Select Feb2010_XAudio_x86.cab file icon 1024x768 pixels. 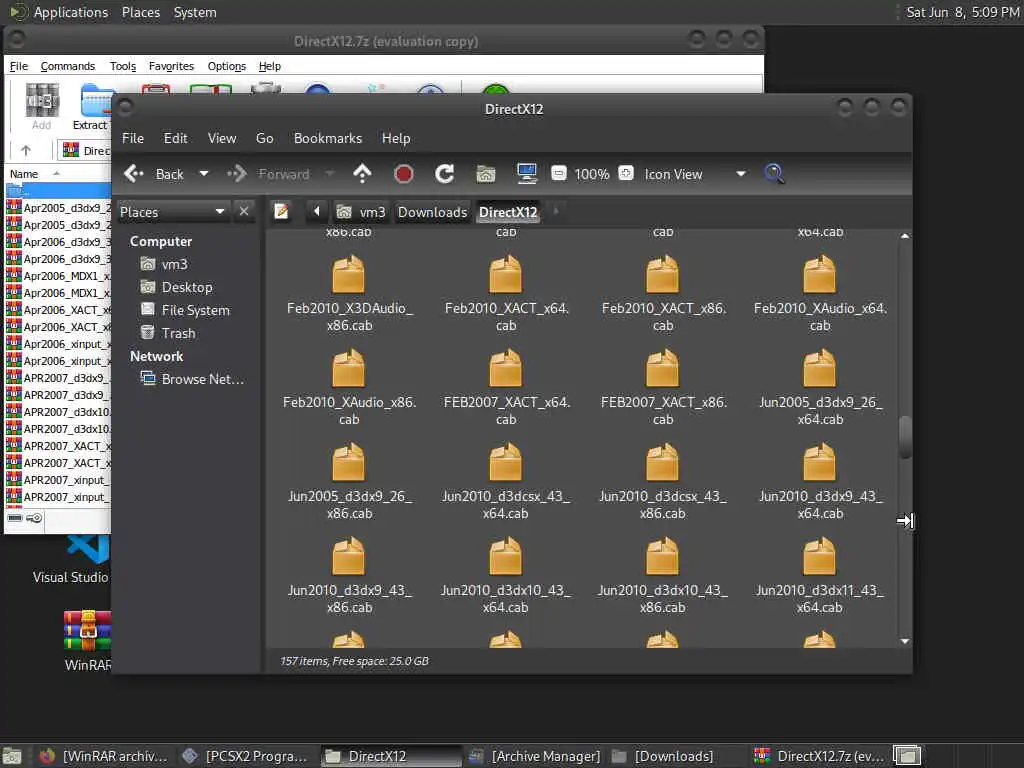pos(349,368)
